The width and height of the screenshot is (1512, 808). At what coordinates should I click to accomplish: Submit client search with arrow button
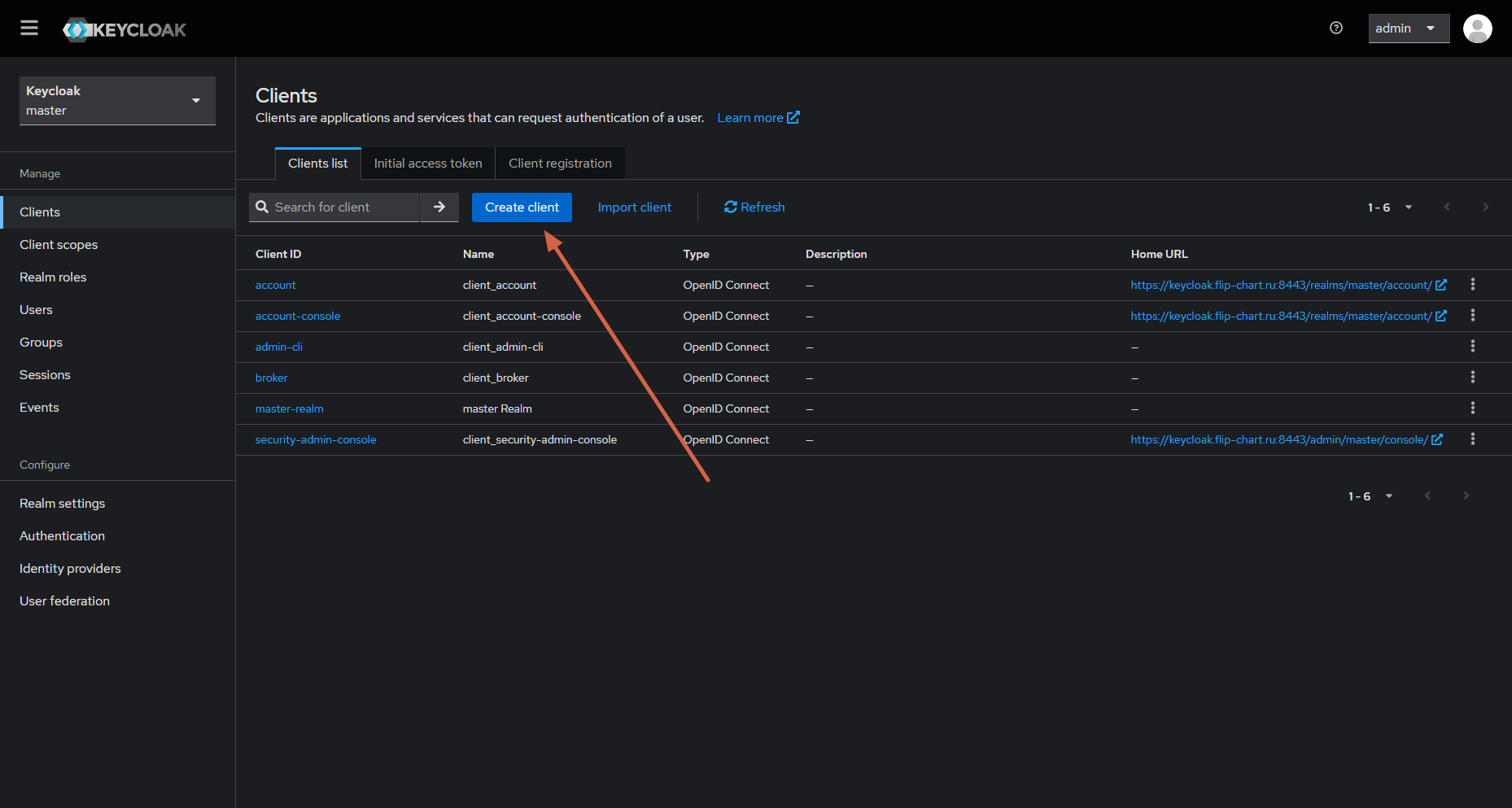(x=439, y=207)
